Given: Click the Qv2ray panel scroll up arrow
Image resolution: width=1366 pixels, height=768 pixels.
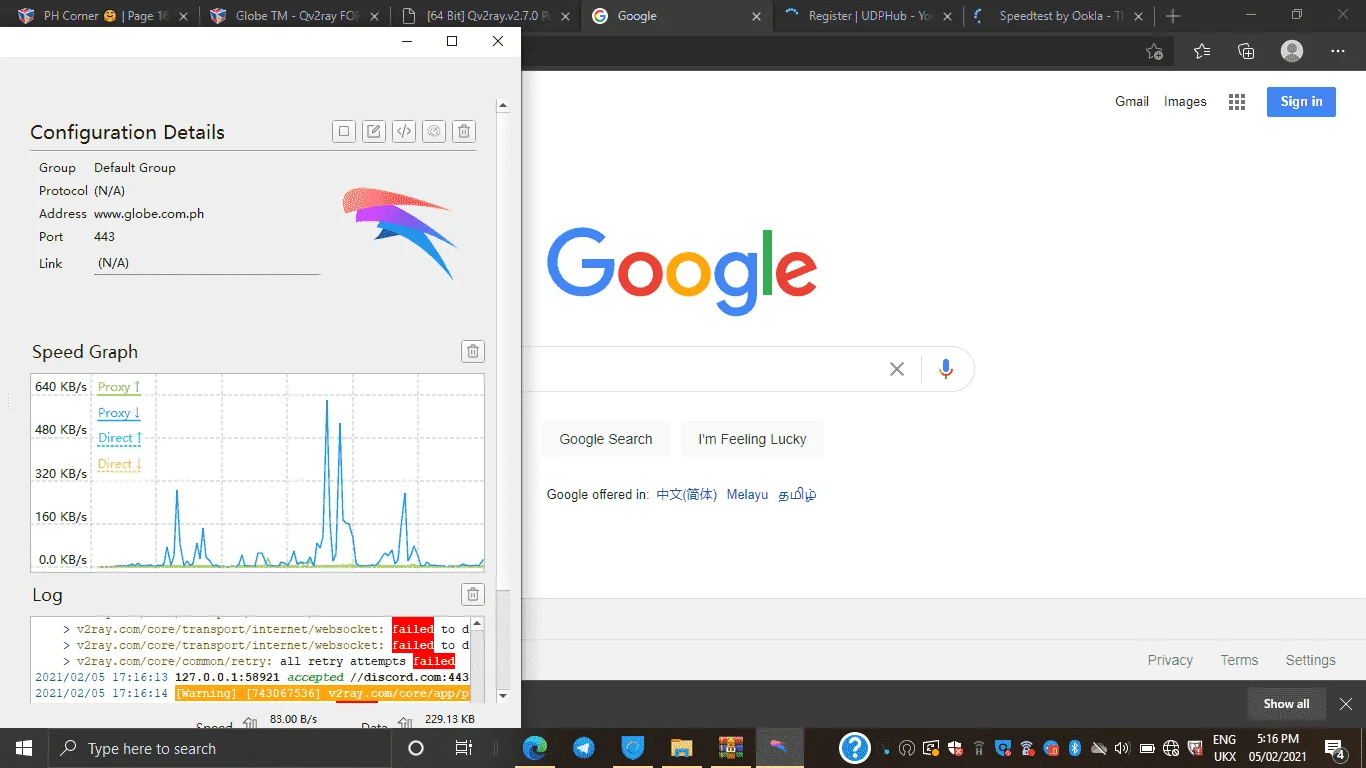Looking at the screenshot, I should [x=503, y=105].
